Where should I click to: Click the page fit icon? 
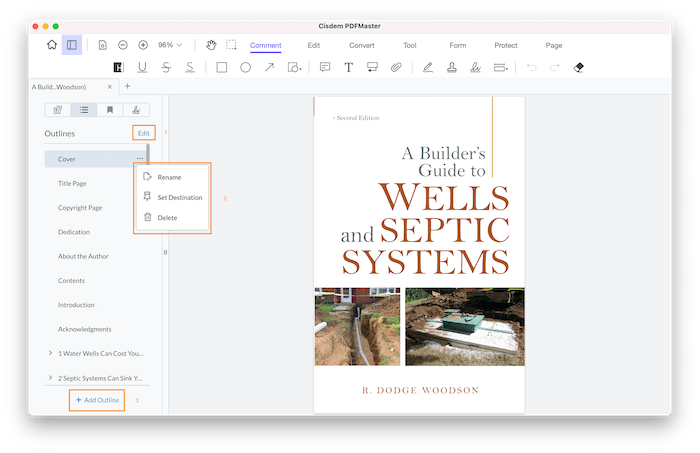click(102, 45)
